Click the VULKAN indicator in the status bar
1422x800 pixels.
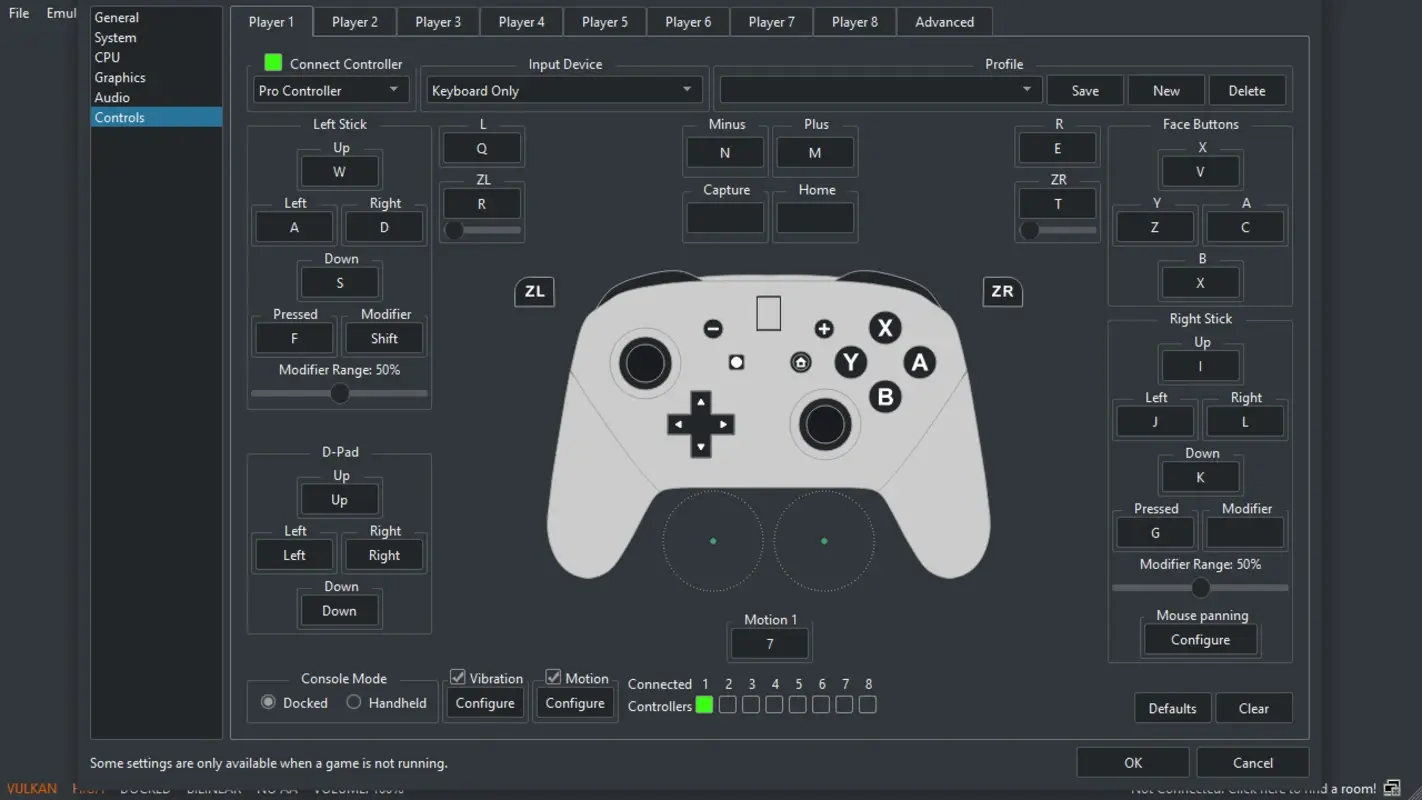(31, 788)
